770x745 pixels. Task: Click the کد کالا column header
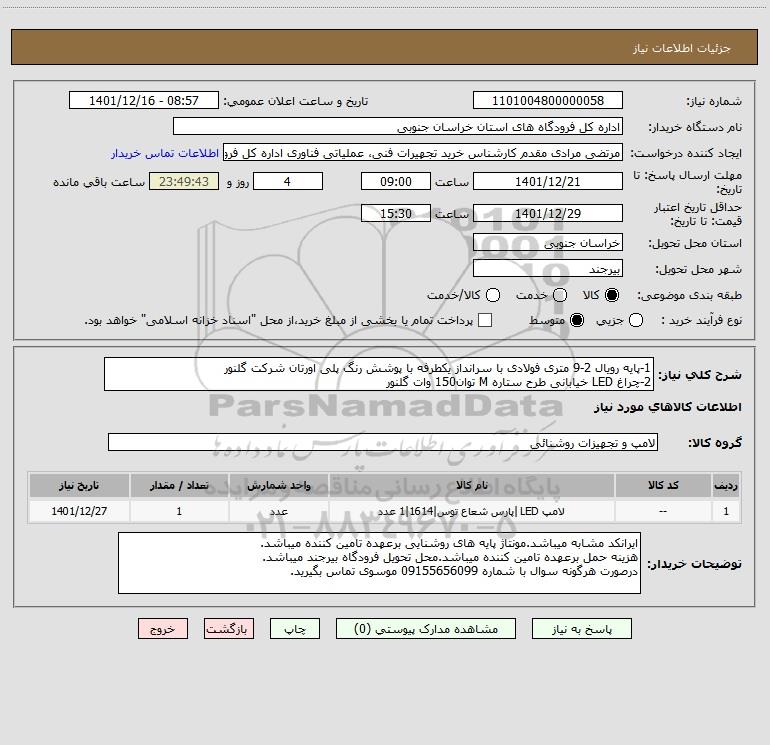[663, 485]
